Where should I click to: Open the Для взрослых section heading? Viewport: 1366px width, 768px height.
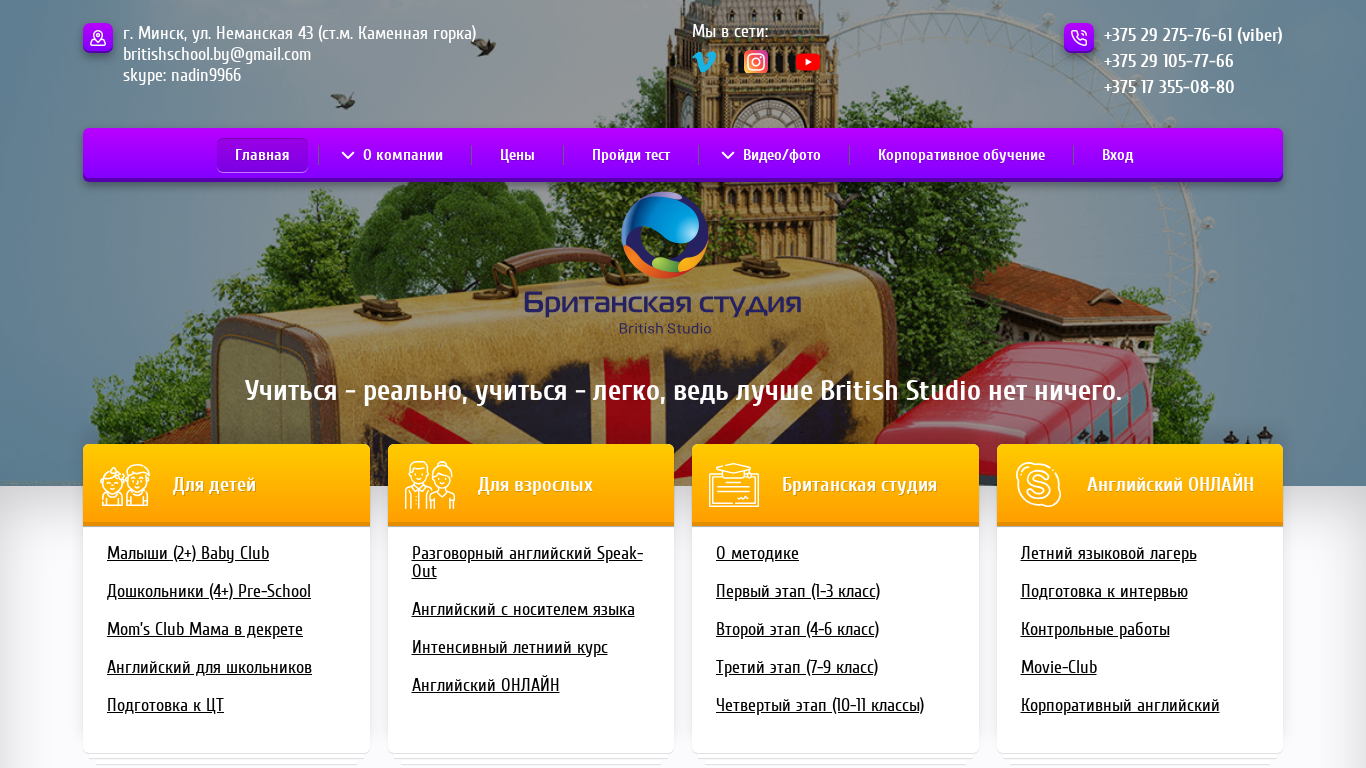[535, 485]
